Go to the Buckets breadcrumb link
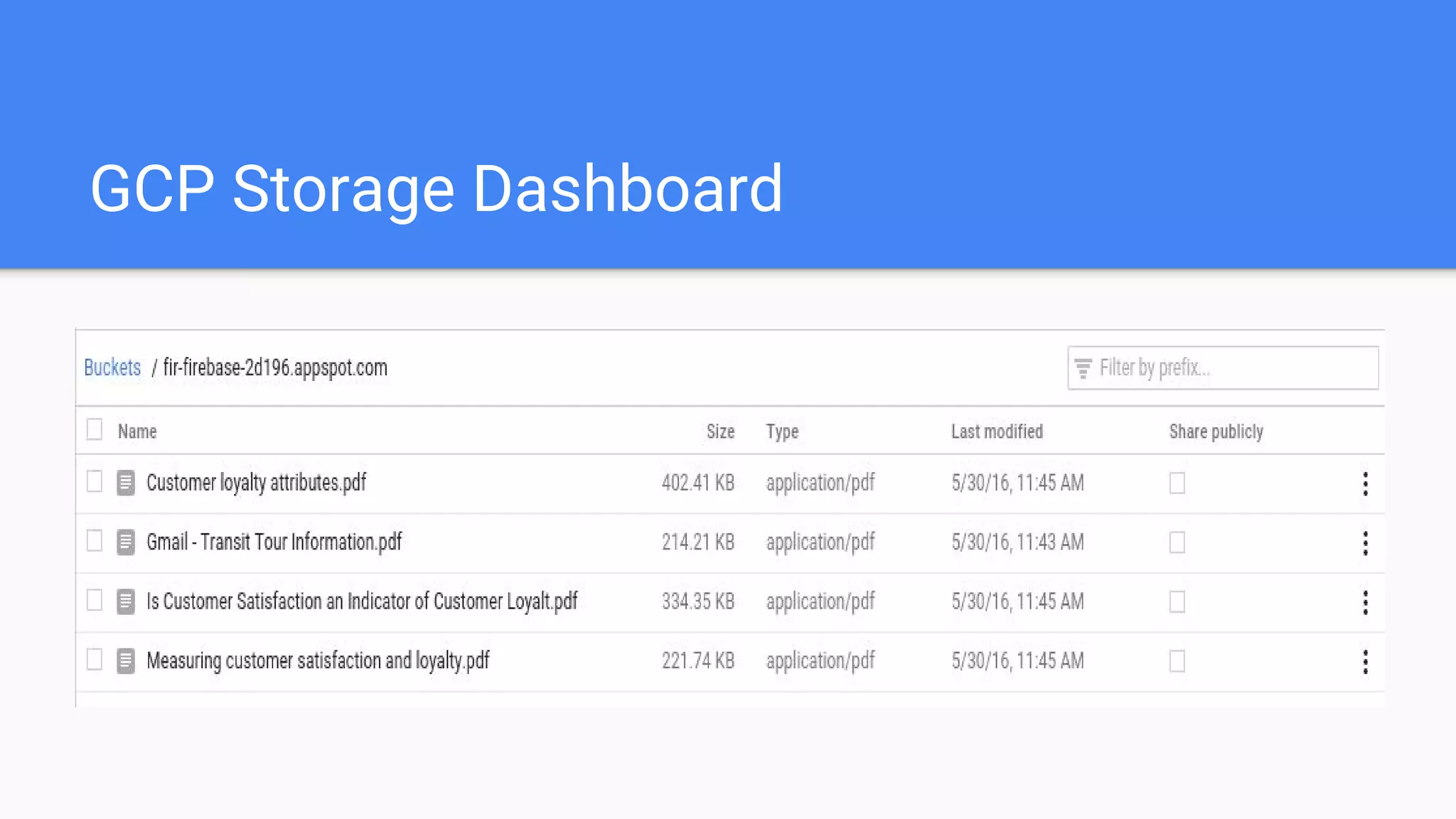The image size is (1456, 819). (x=112, y=368)
